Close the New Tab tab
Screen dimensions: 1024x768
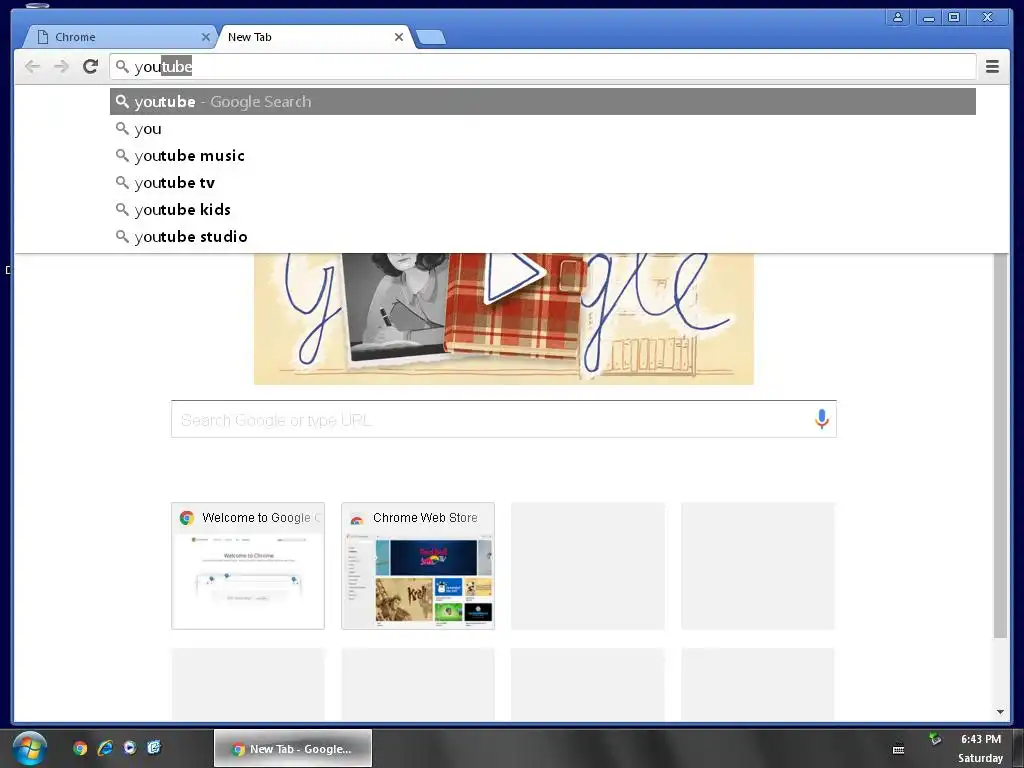coord(399,37)
